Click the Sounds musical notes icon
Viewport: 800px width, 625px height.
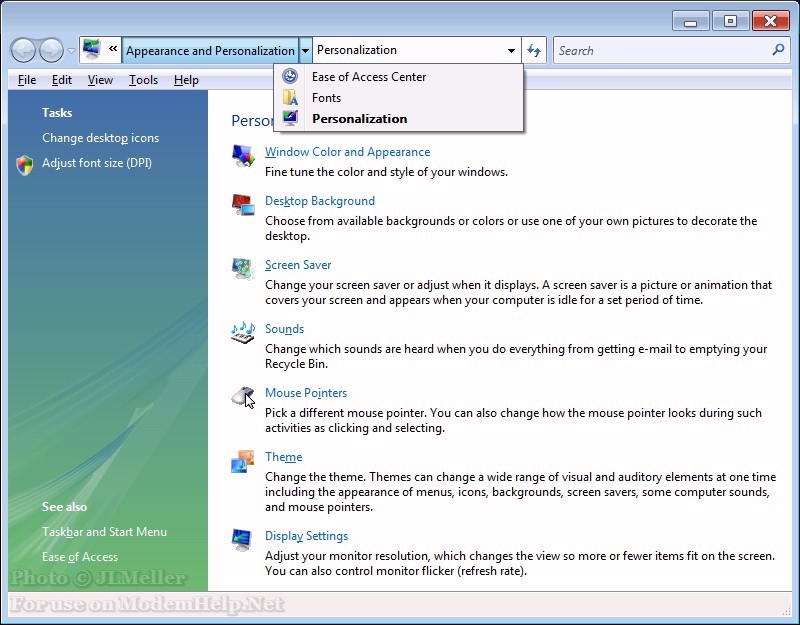(x=243, y=332)
